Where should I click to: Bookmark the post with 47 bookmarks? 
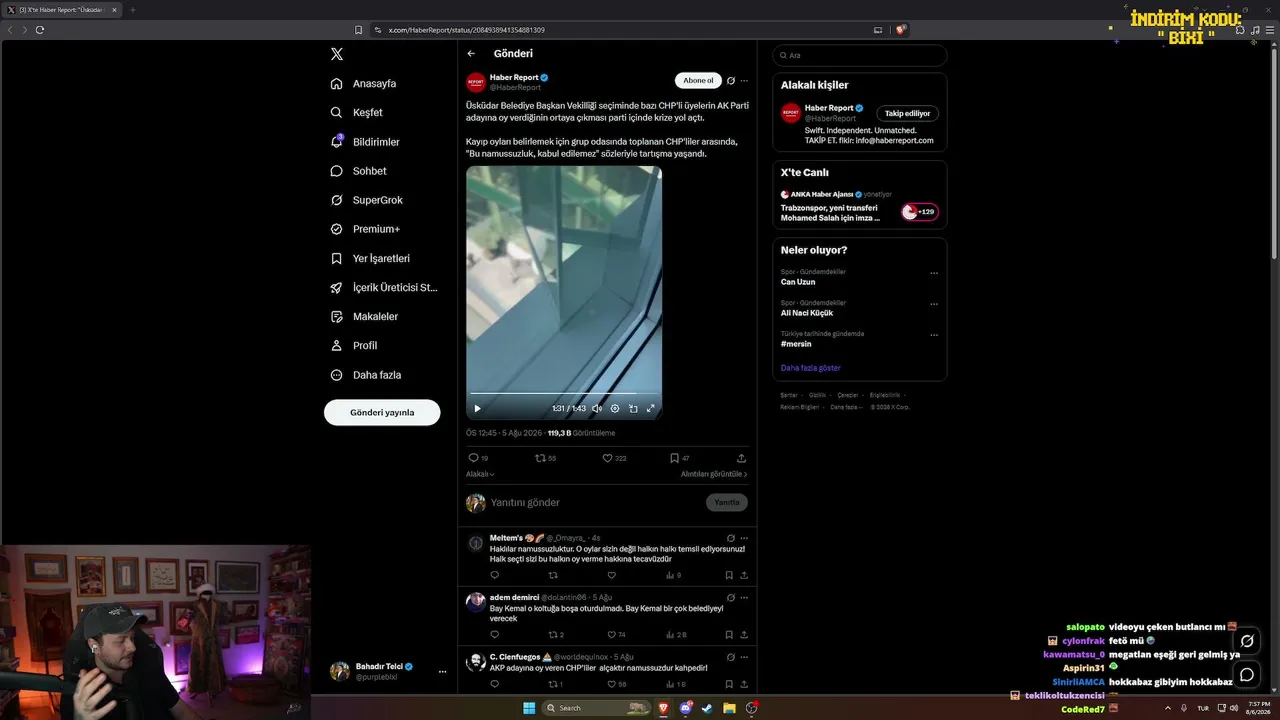680,458
